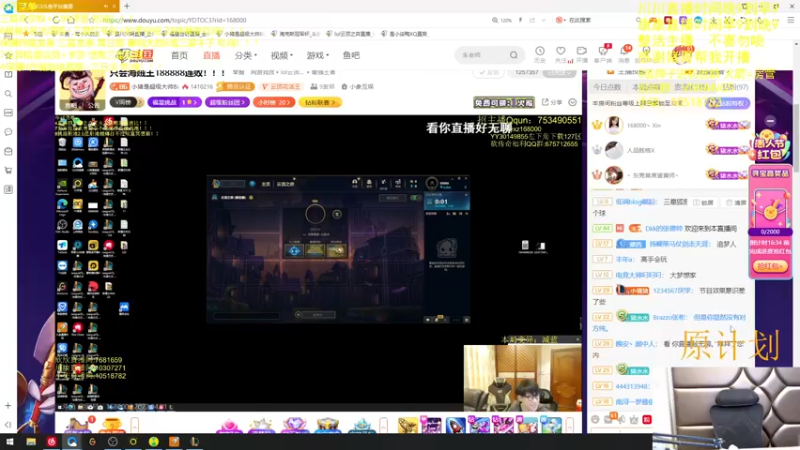The height and width of the screenshot is (450, 800).
Task: Click the 福星挑战 purple badge button
Action: (x=174, y=103)
